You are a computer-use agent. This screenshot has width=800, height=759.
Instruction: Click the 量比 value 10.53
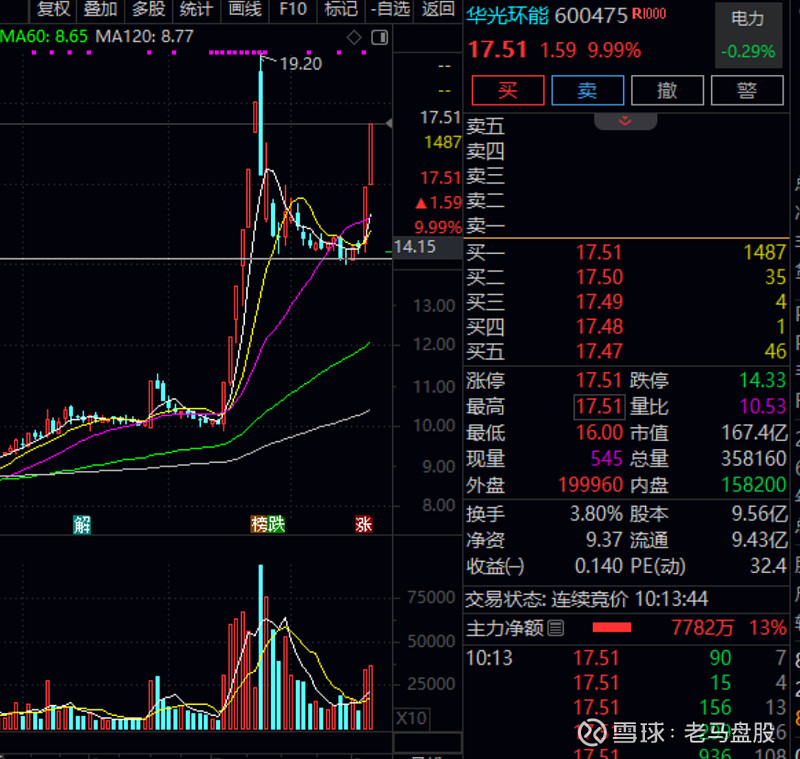pos(763,407)
